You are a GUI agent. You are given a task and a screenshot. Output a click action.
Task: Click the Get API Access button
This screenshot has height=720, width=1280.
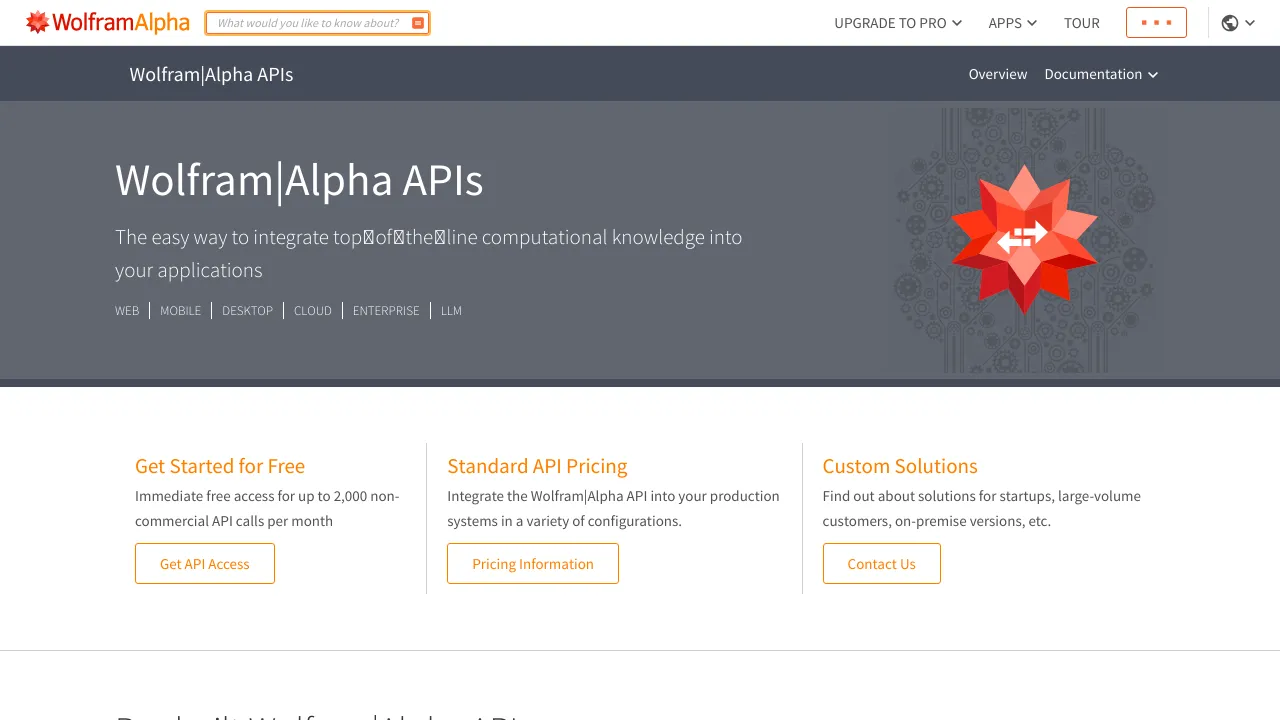tap(205, 564)
